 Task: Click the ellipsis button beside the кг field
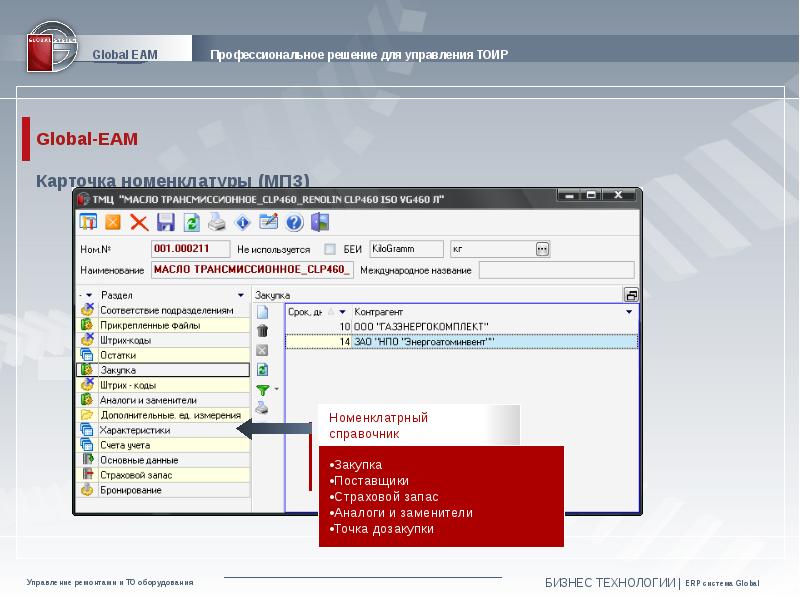[542, 248]
